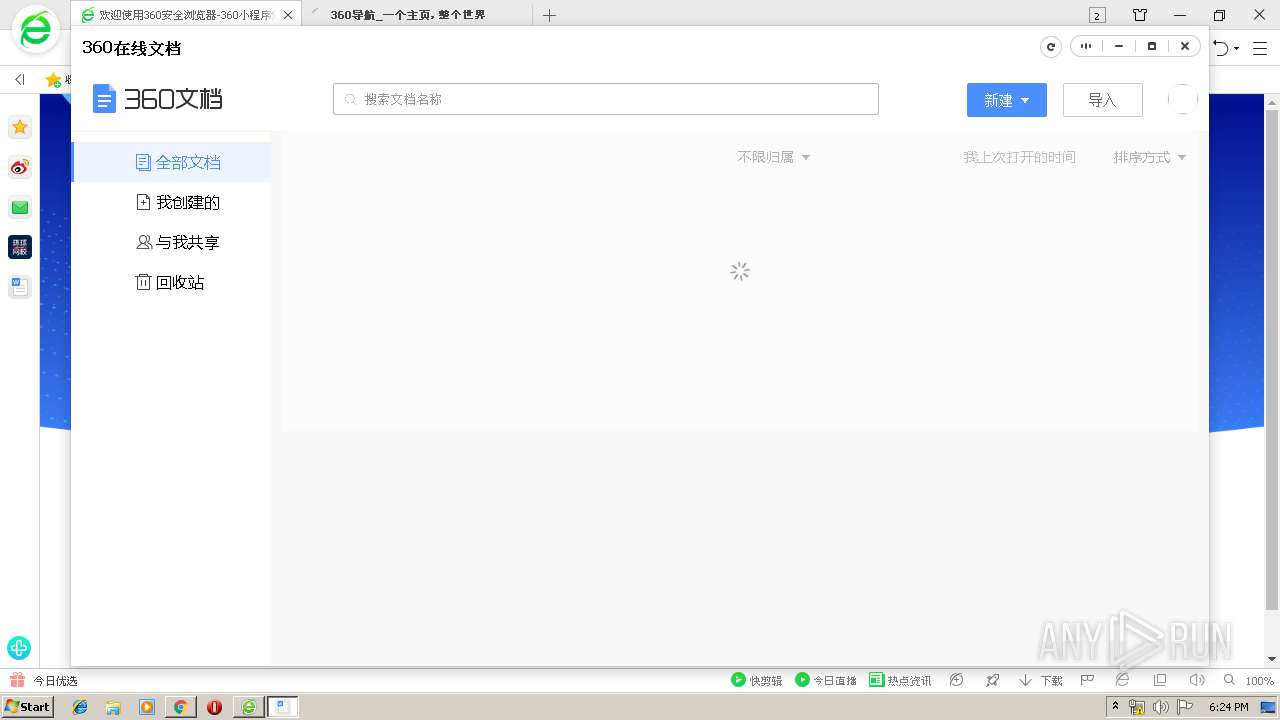Click the browser back arrow
Screen dimensions: 1280x720
pyautogui.click(x=19, y=79)
